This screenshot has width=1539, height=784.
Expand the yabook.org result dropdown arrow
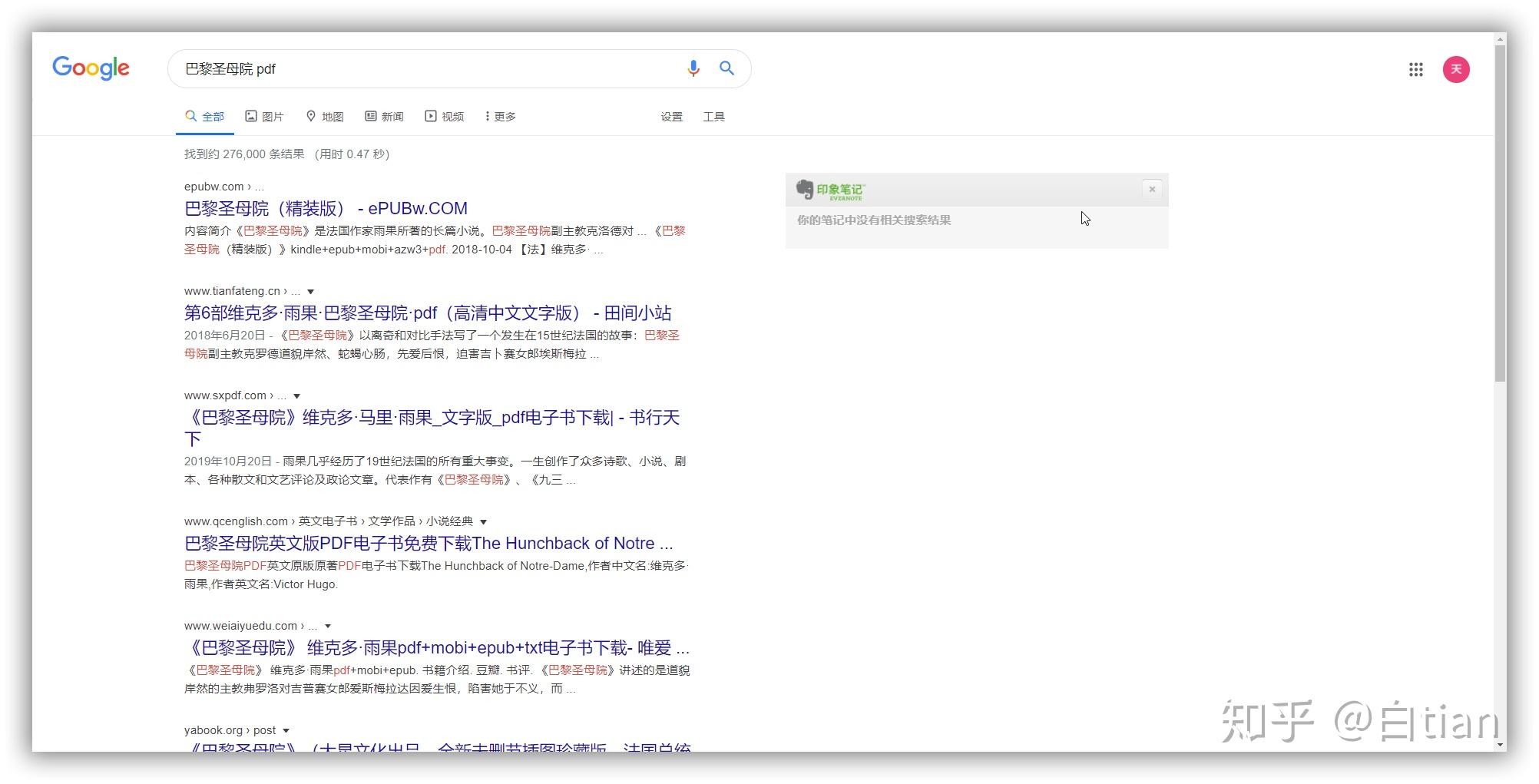(x=286, y=731)
